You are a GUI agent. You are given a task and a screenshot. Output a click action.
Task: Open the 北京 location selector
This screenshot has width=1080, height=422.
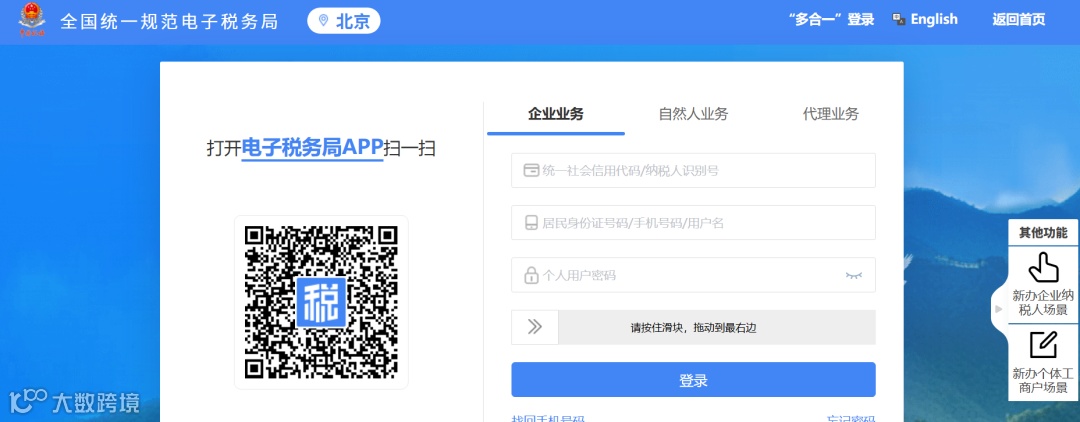[344, 21]
